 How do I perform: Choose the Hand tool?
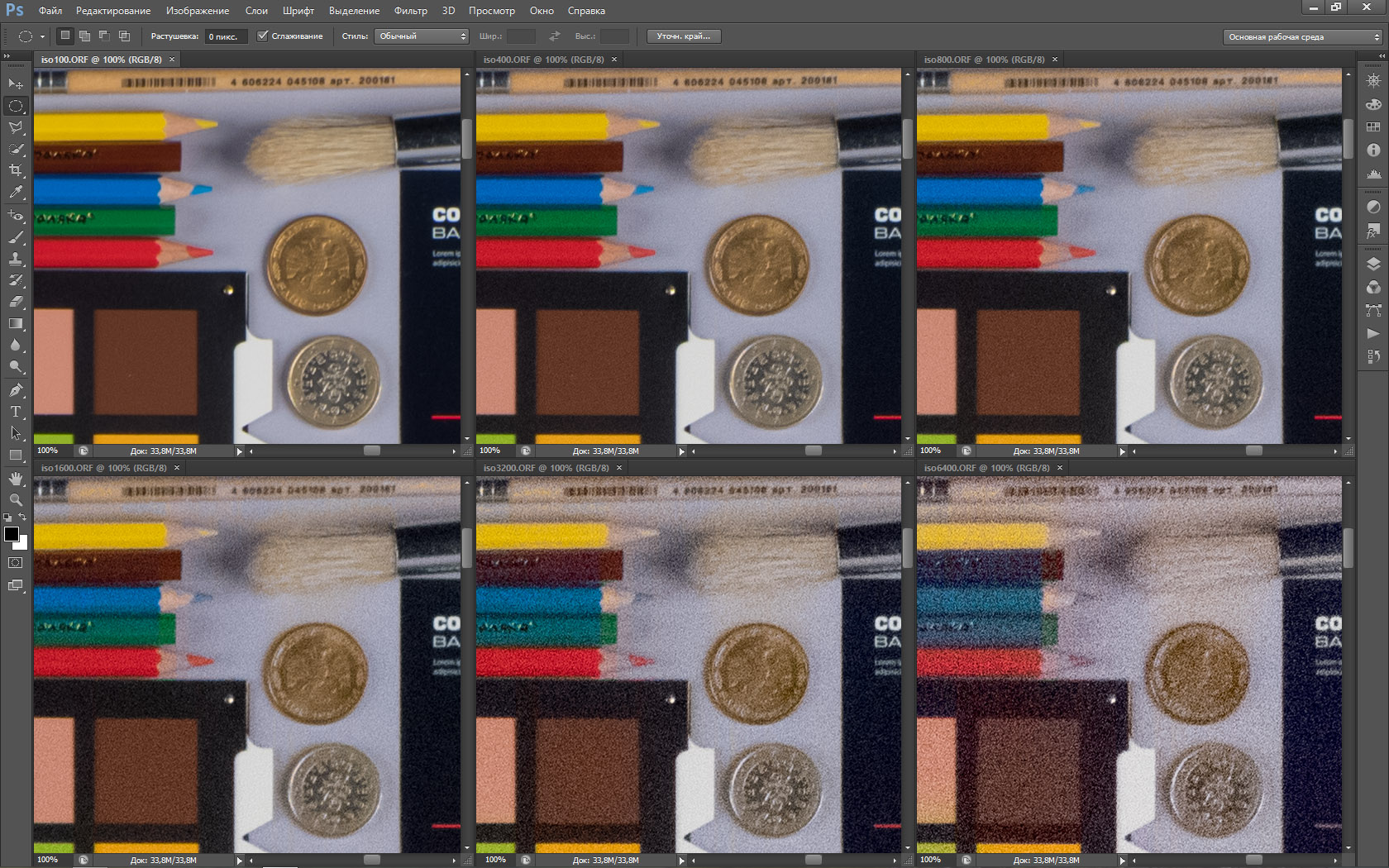tap(16, 479)
